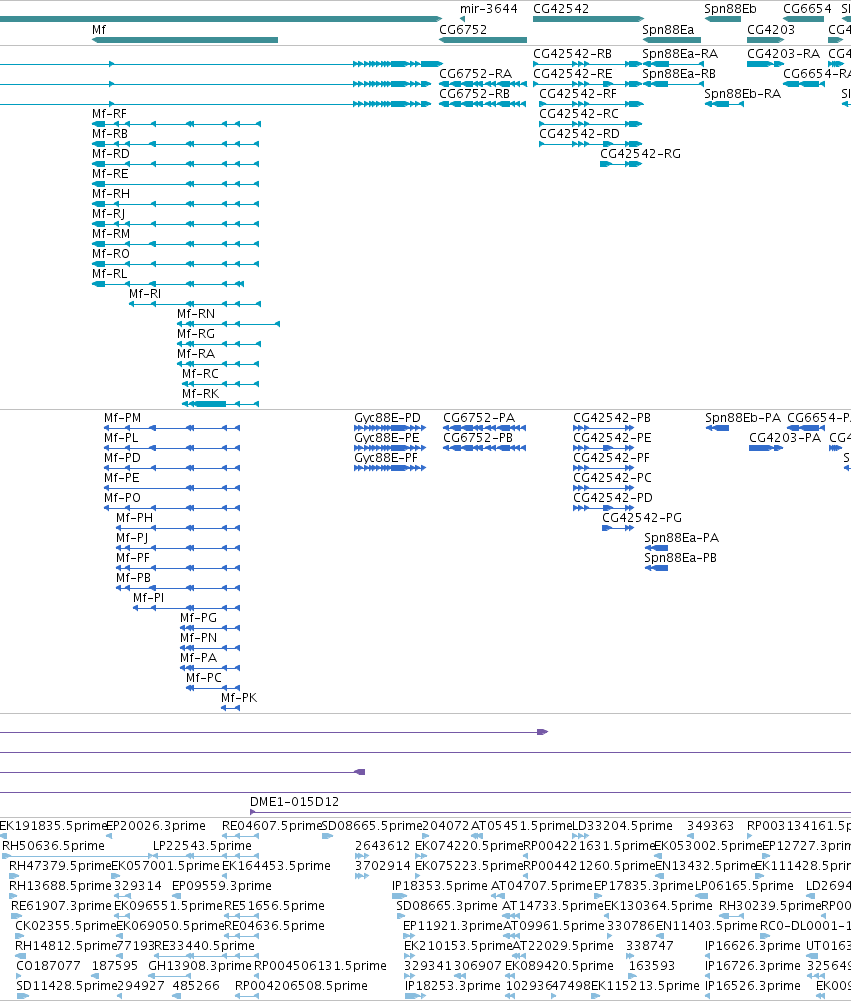Click cDNA LP22543.5prime
The image size is (851, 1001).
[x=202, y=846]
